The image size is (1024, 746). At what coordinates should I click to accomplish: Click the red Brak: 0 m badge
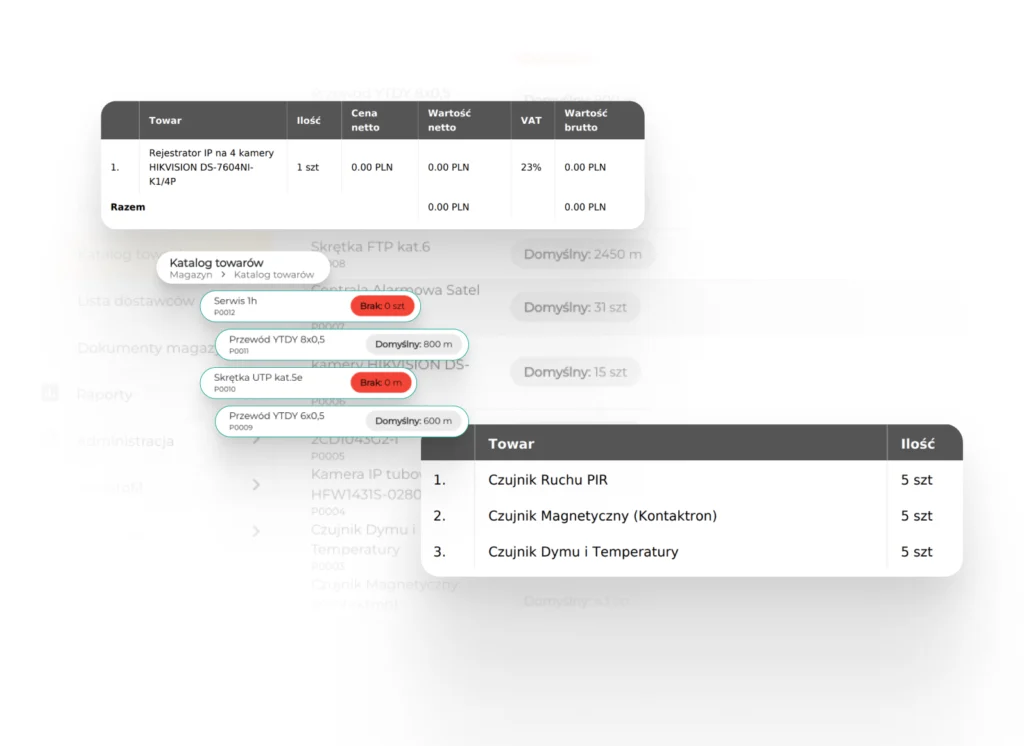pyautogui.click(x=381, y=382)
